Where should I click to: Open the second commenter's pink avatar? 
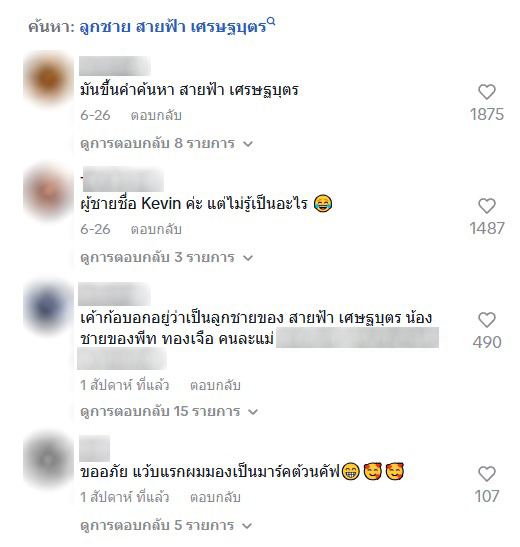(x=48, y=192)
